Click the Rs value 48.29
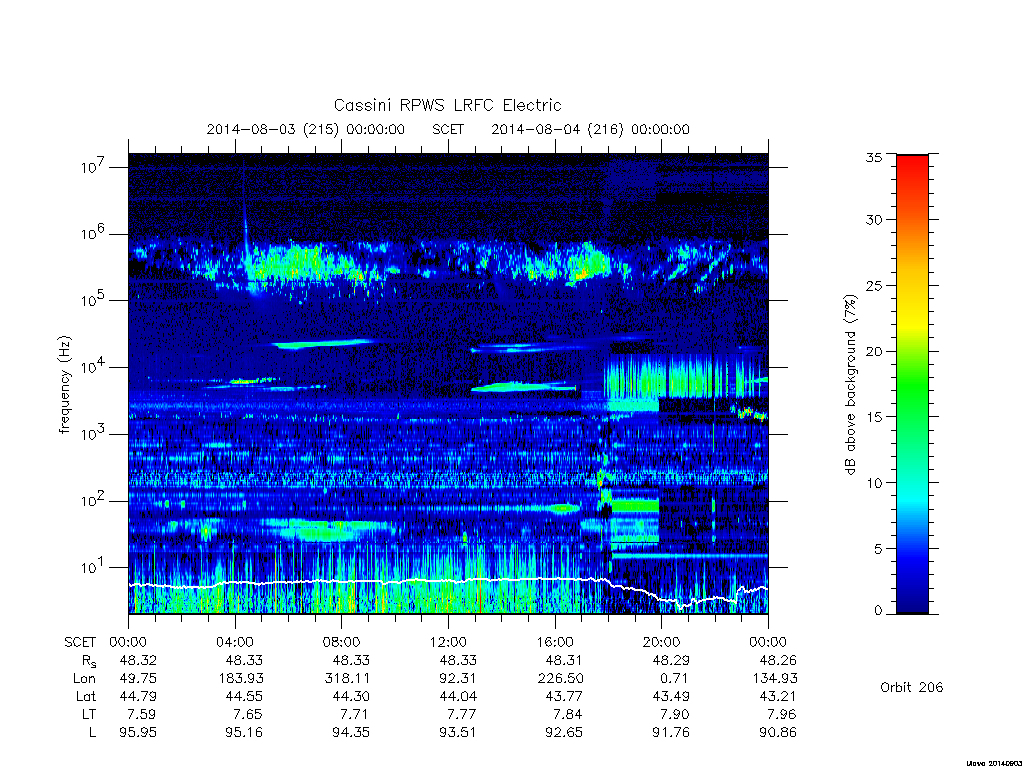1024x768 pixels. click(671, 660)
